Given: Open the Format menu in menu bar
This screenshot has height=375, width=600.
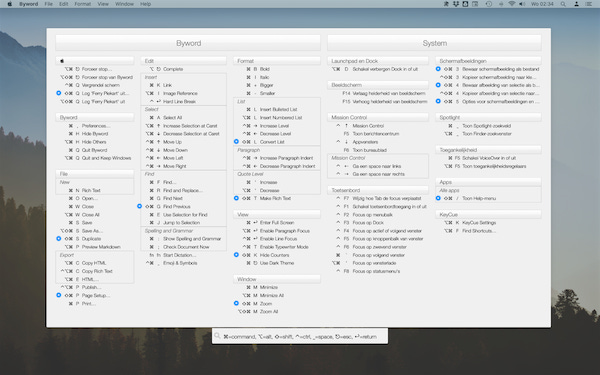Looking at the screenshot, I should click(83, 4).
